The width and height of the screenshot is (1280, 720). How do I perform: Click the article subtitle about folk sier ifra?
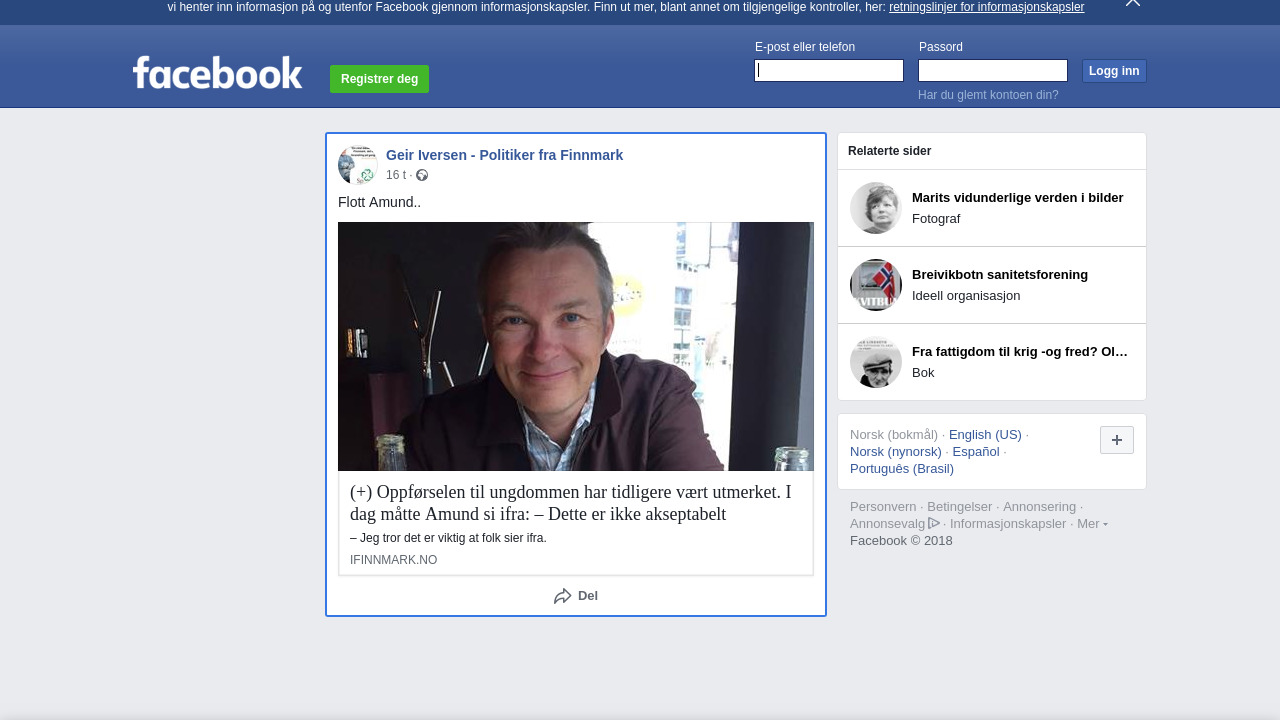(x=448, y=538)
